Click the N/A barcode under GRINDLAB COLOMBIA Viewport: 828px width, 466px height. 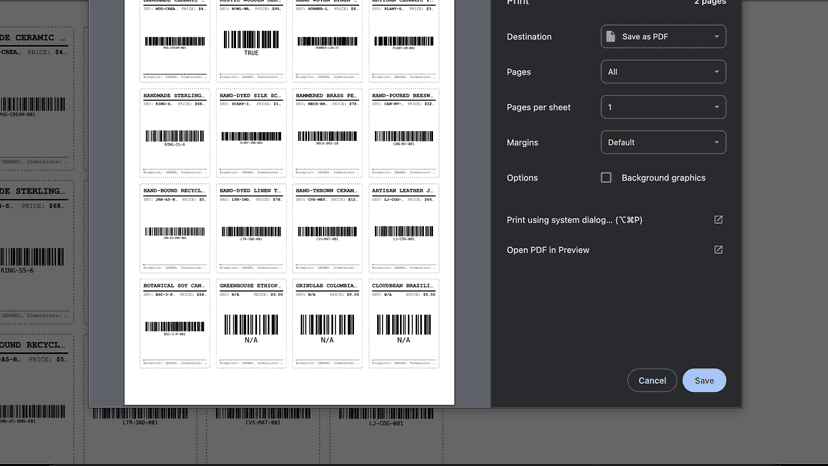pos(327,328)
